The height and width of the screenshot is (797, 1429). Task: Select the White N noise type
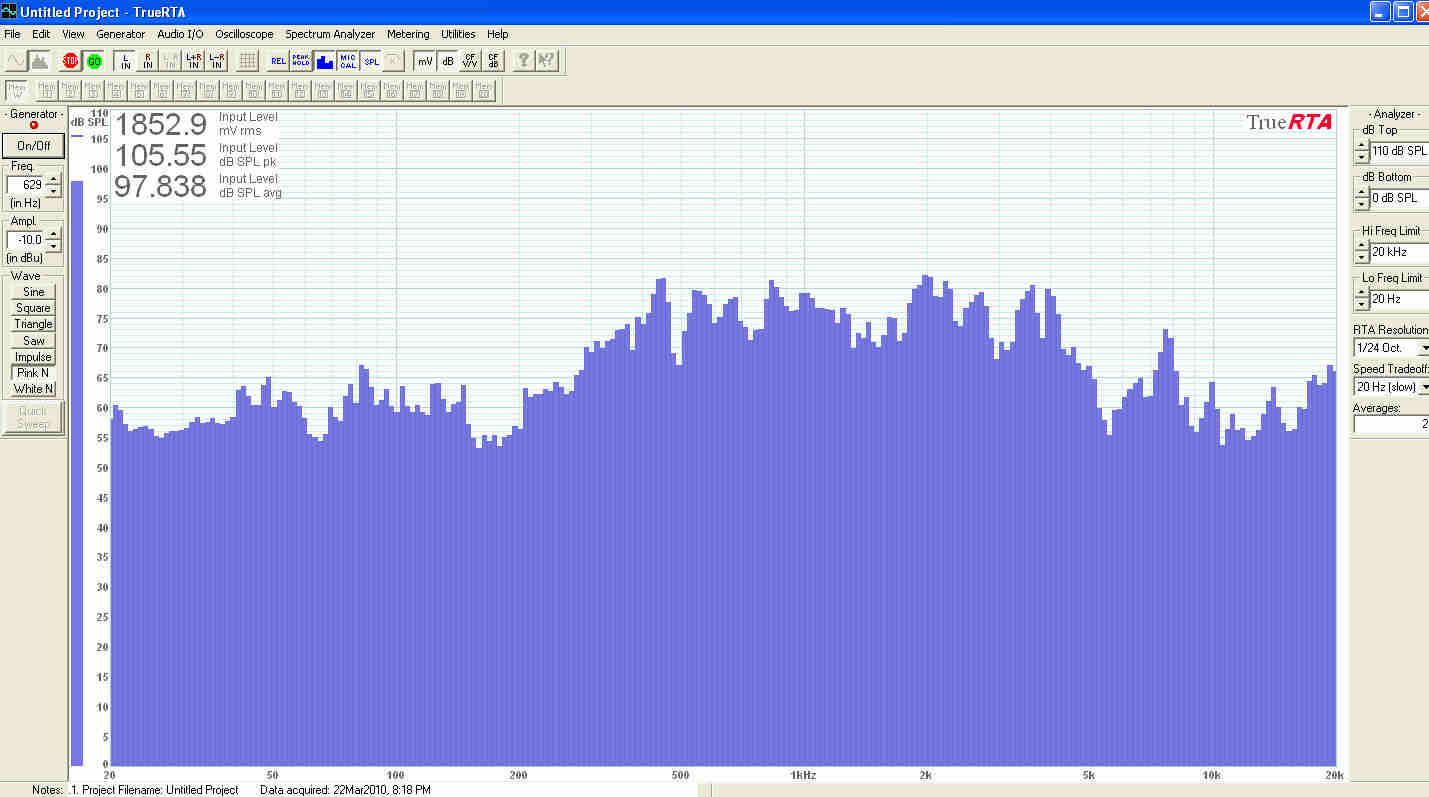pos(33,389)
